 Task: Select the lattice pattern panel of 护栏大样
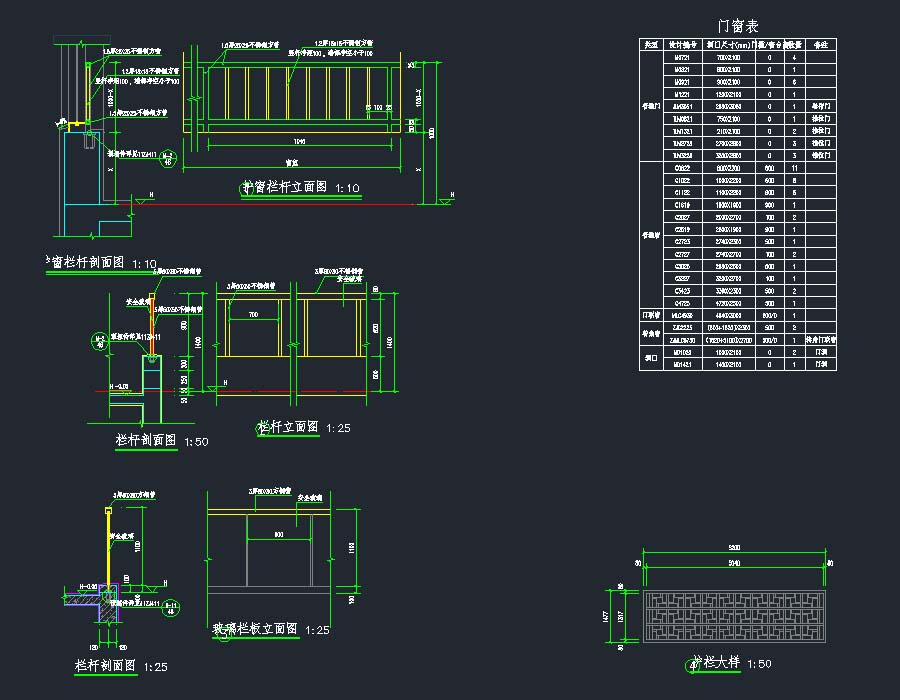[734, 616]
